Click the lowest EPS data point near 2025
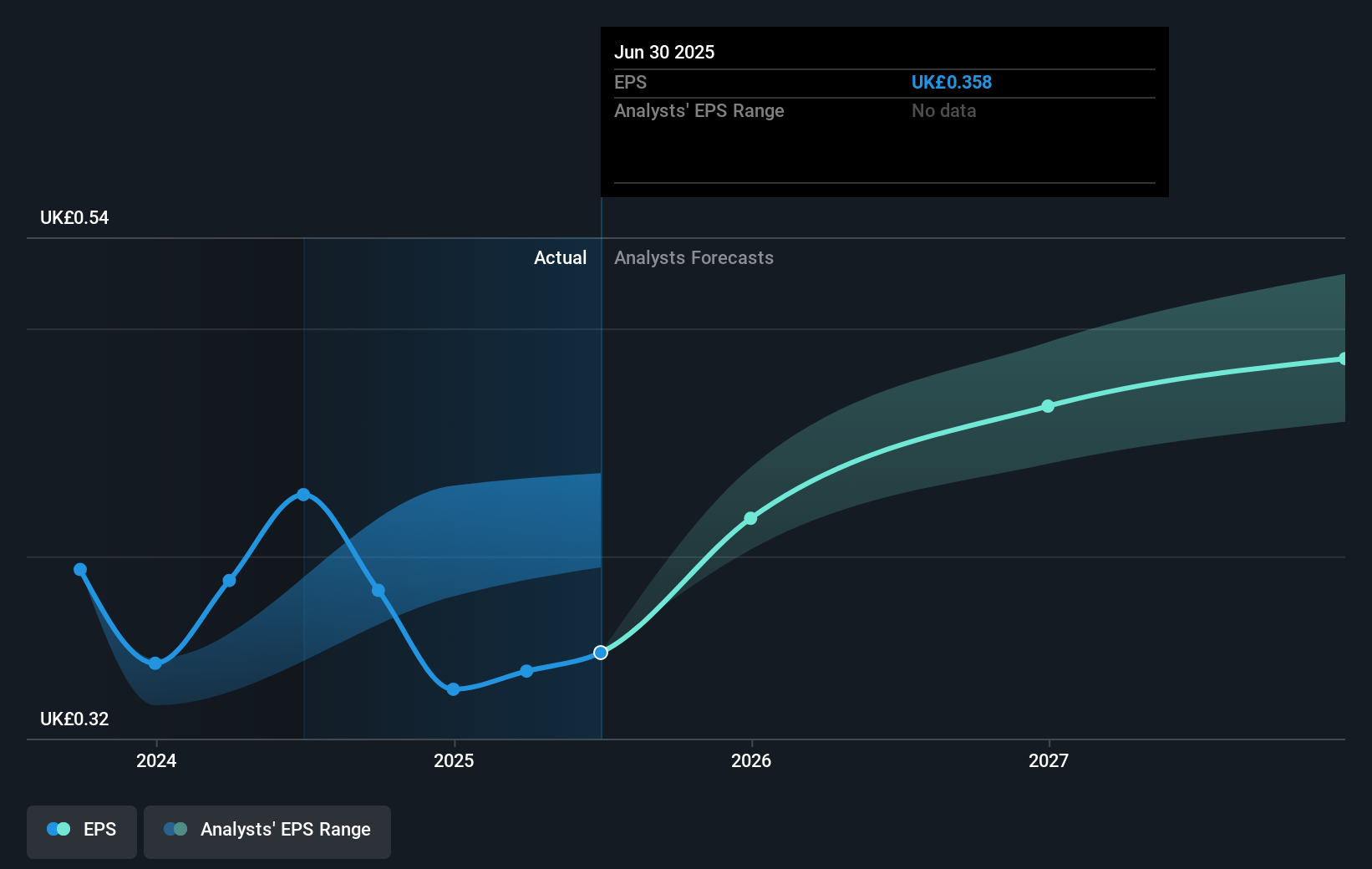Image resolution: width=1372 pixels, height=869 pixels. (453, 689)
